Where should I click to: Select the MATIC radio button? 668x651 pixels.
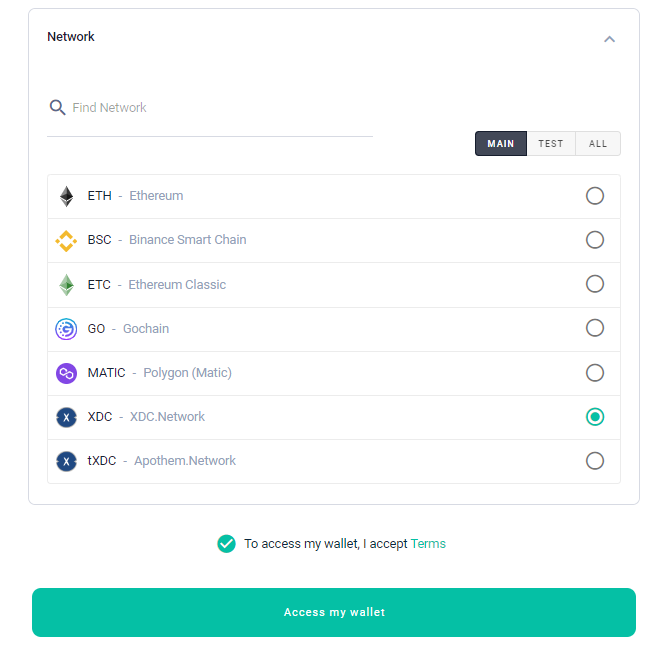pos(595,373)
